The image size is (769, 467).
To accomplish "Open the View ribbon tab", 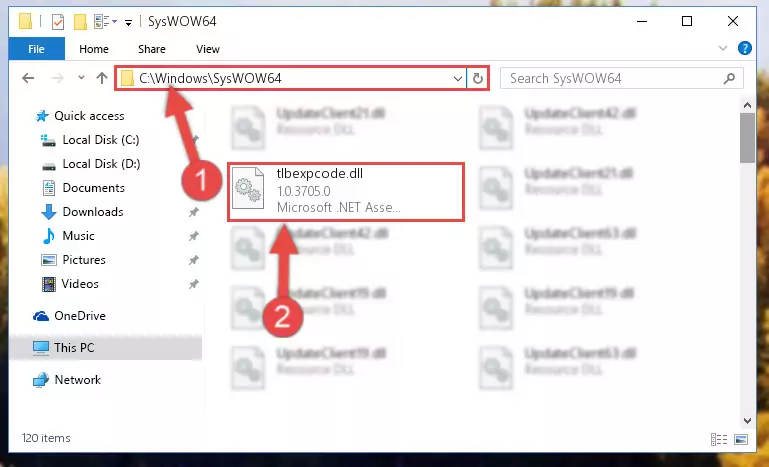I will (x=208, y=49).
